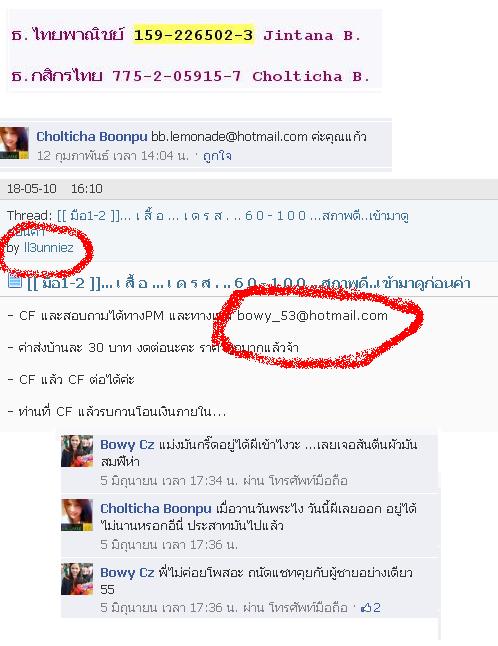This screenshot has width=498, height=646.
Task: Click Bowy Cz name in first reply
Action: coord(127,445)
